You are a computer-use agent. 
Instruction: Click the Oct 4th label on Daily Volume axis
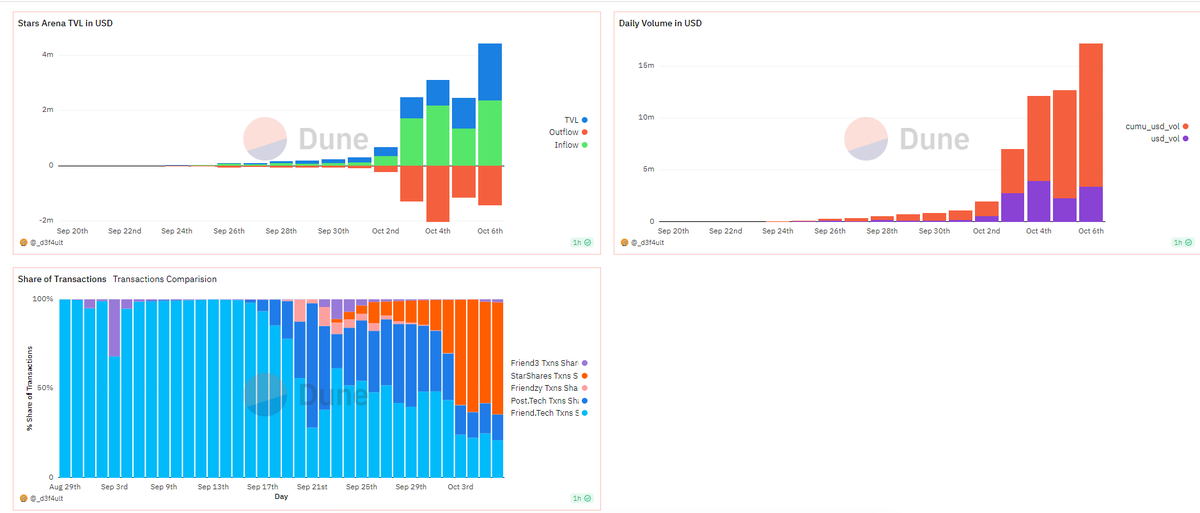[x=1039, y=230]
